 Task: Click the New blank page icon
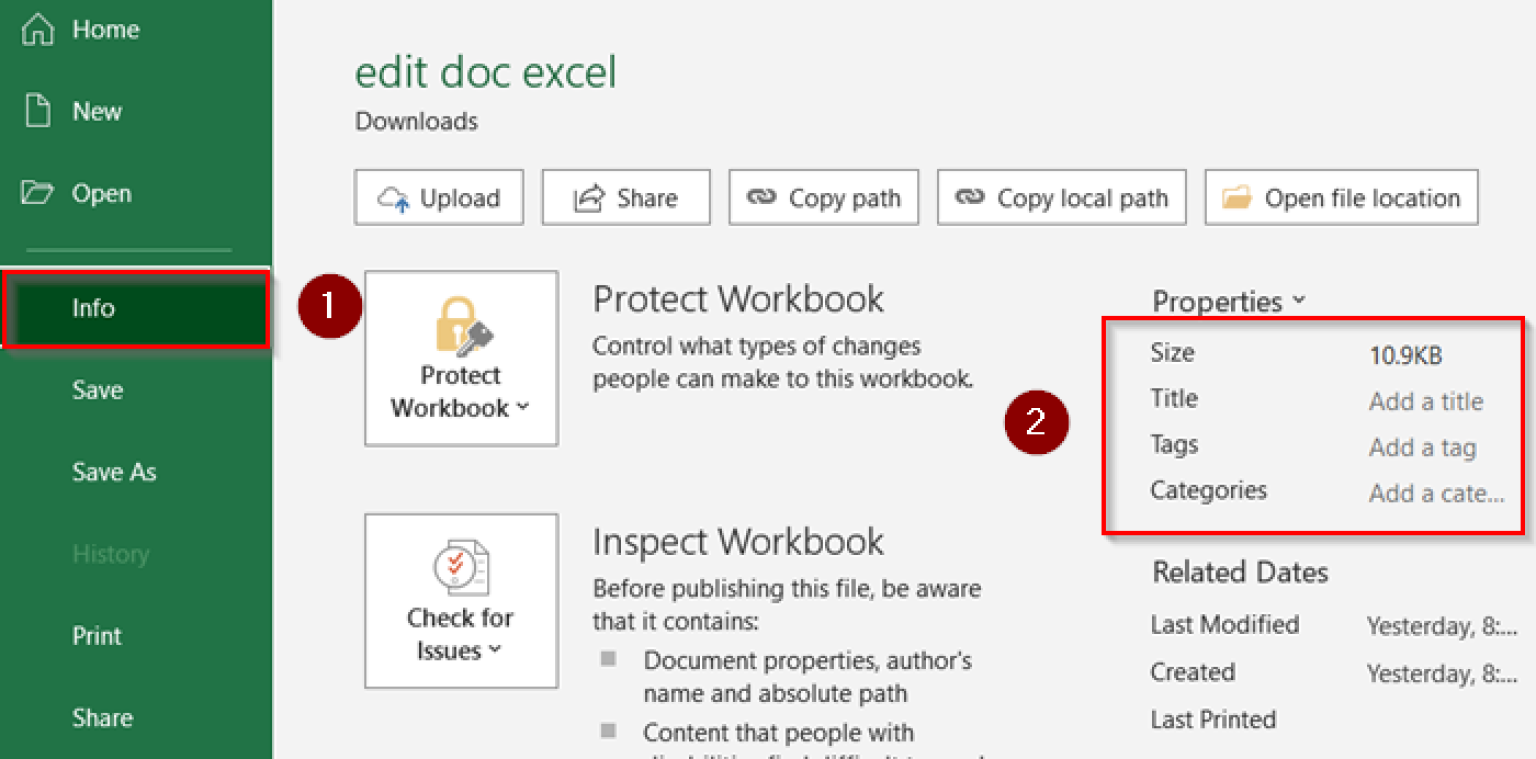(x=38, y=112)
